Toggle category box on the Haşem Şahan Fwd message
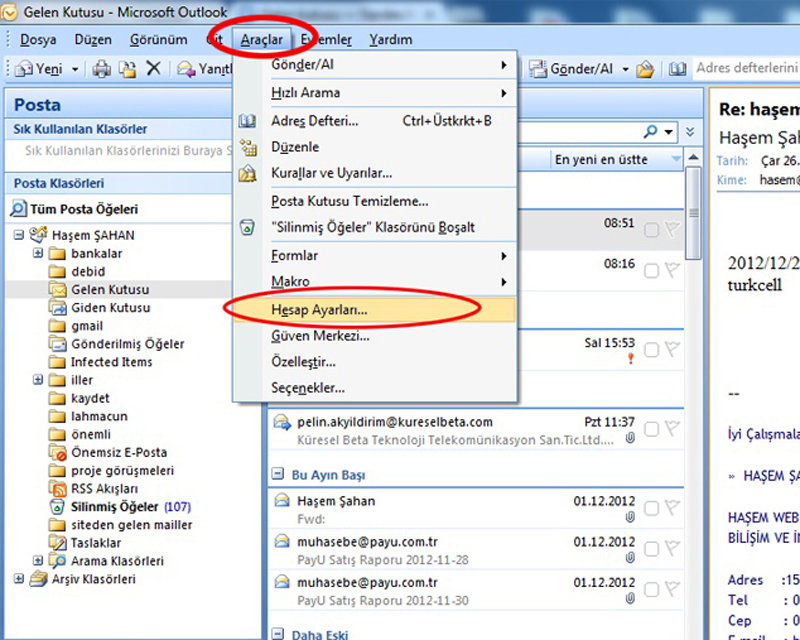 click(651, 508)
